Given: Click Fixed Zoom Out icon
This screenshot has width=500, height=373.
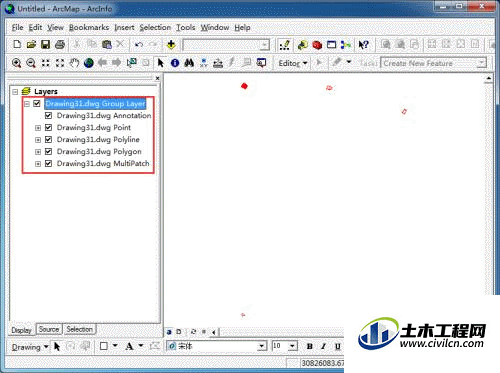Looking at the screenshot, I should (x=60, y=63).
